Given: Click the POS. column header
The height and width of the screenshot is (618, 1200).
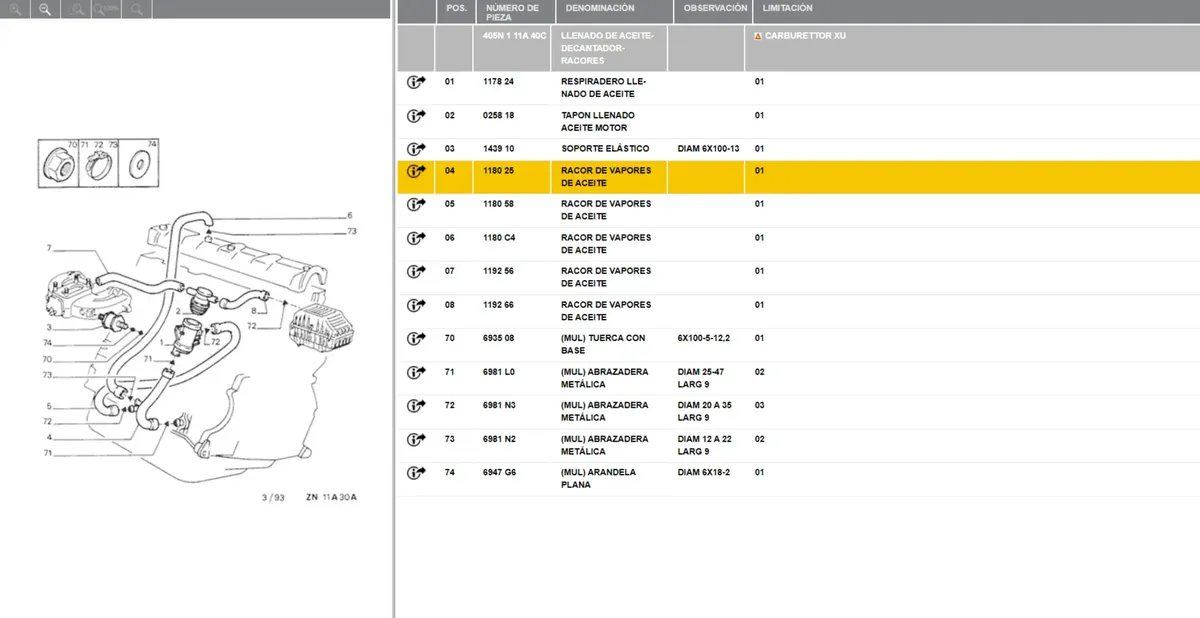Looking at the screenshot, I should pyautogui.click(x=456, y=8).
